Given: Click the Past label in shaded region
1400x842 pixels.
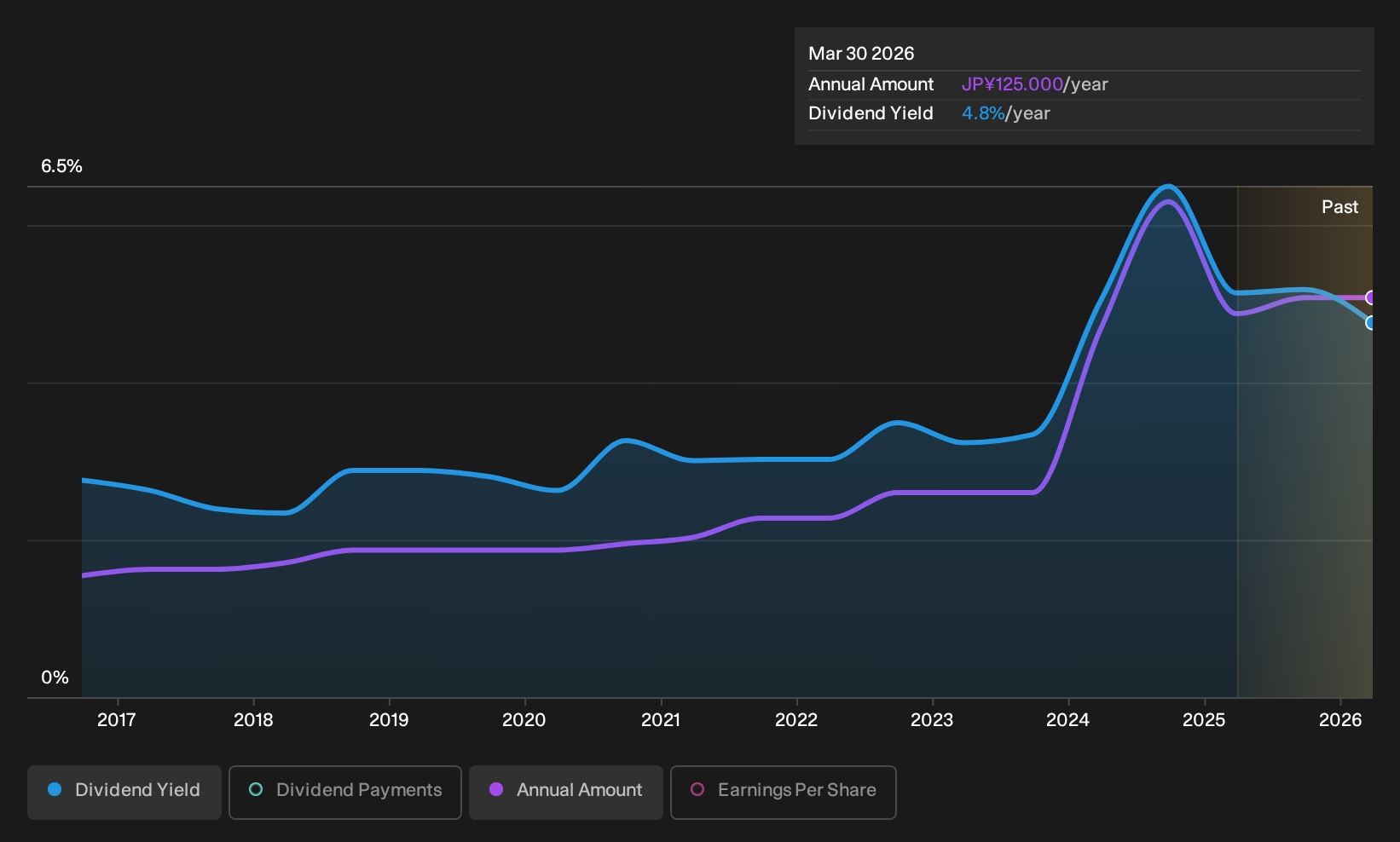Looking at the screenshot, I should coord(1340,207).
